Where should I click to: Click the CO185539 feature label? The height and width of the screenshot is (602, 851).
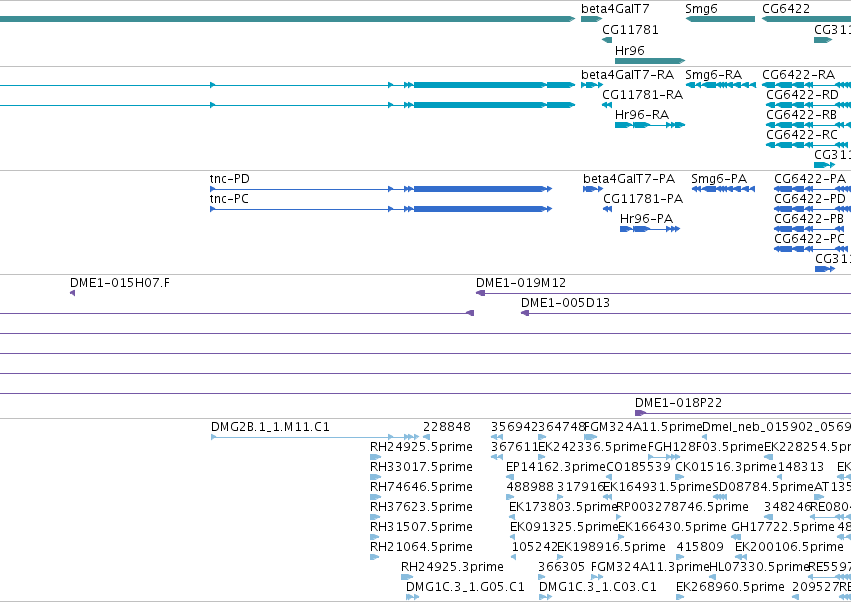point(638,467)
